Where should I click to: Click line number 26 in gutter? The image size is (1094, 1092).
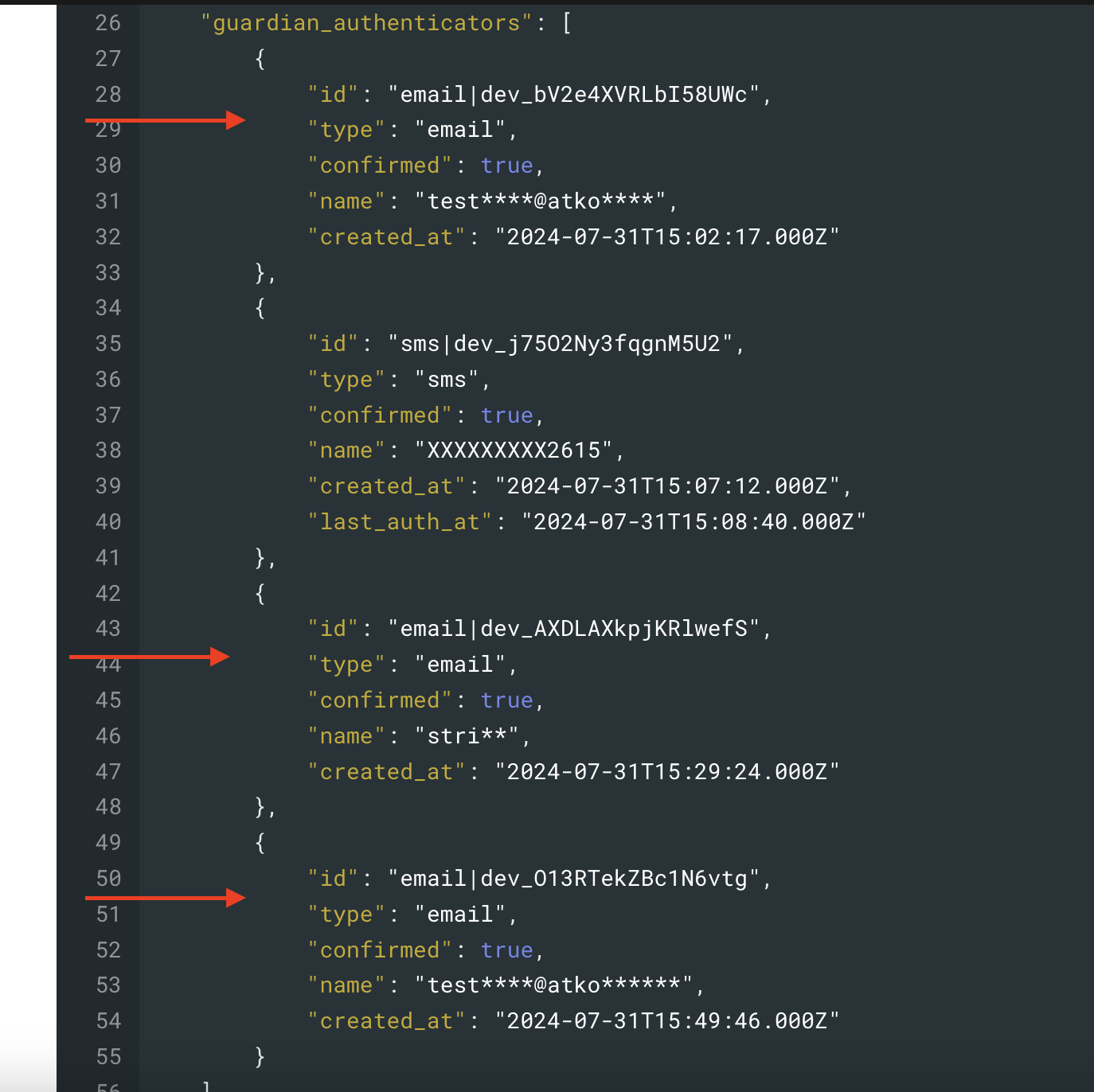[x=108, y=23]
